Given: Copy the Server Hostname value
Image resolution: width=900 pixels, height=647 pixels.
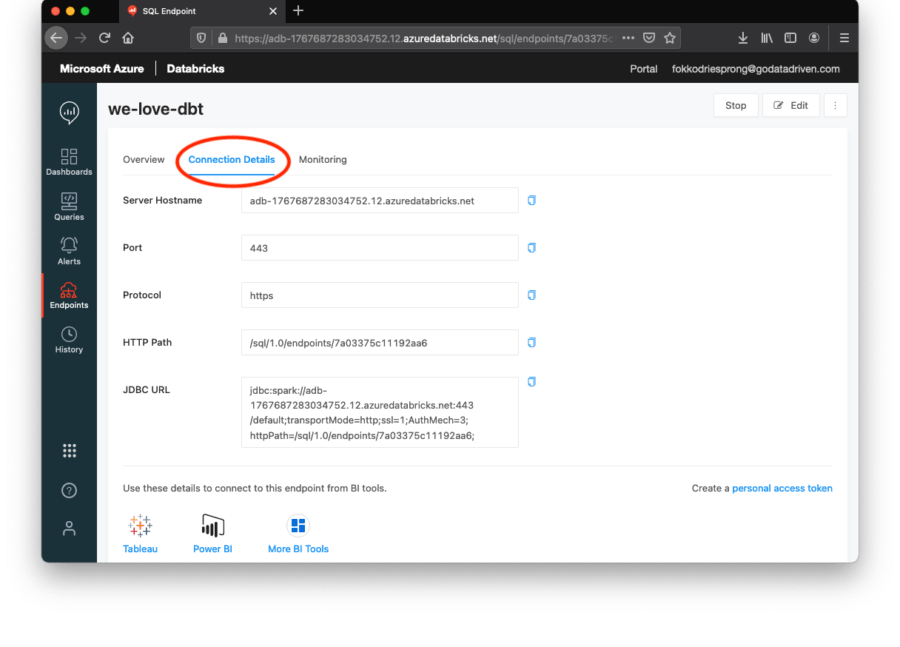Looking at the screenshot, I should coord(532,200).
